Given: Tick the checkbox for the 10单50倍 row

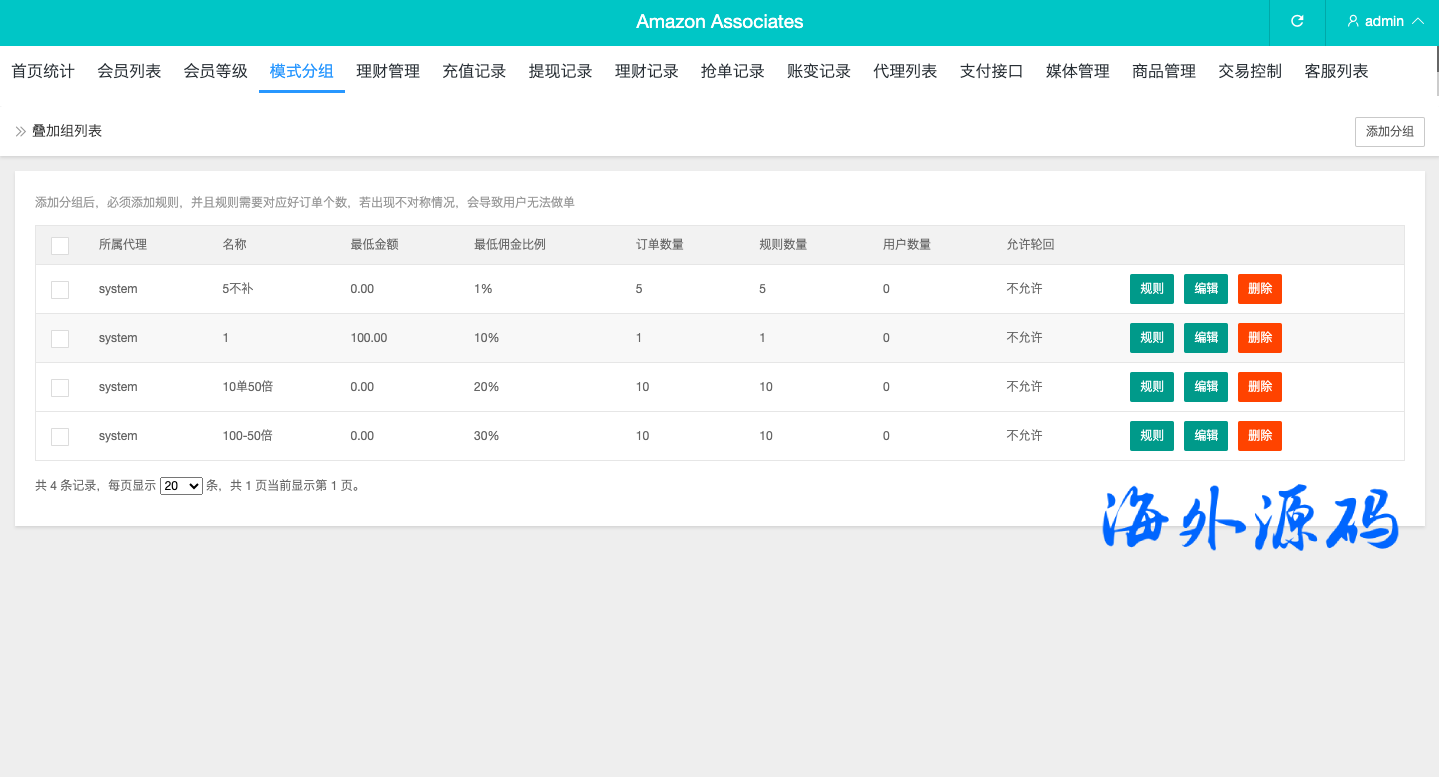Looking at the screenshot, I should 60,387.
